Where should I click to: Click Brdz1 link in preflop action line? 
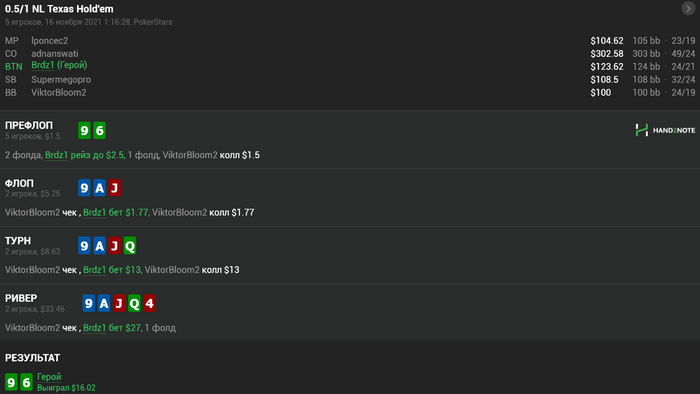click(57, 155)
